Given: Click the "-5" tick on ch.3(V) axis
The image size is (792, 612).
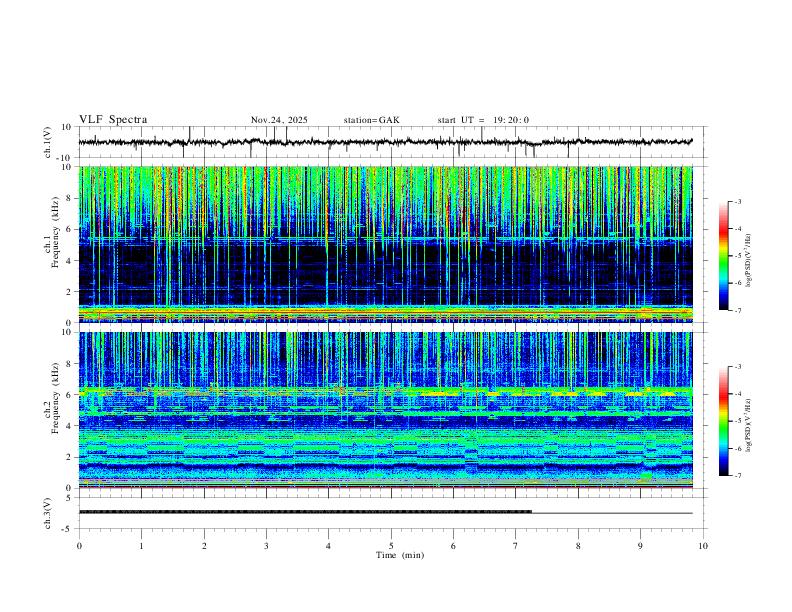Looking at the screenshot, I should pos(68,529).
